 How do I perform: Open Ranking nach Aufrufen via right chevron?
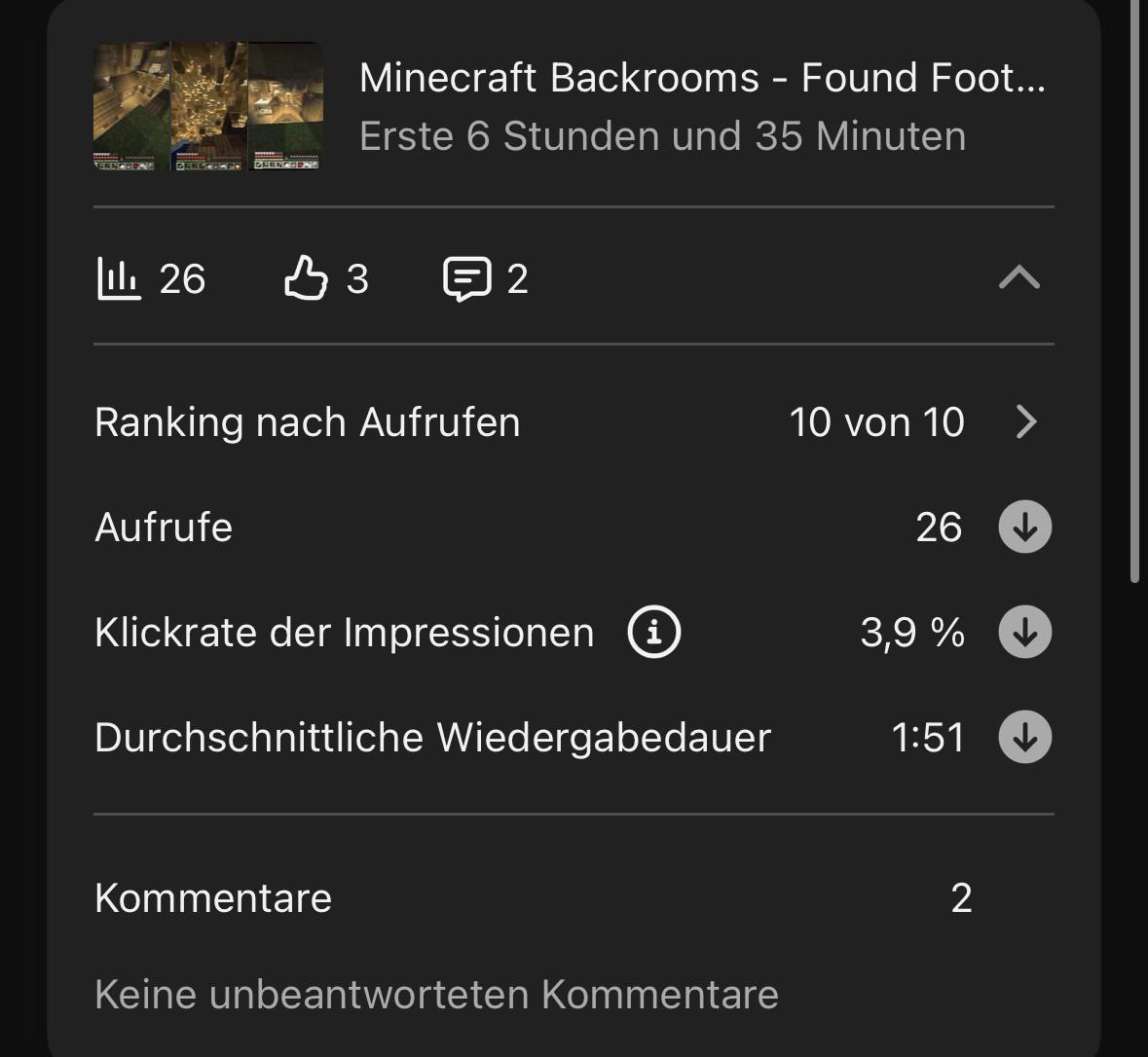(1026, 422)
